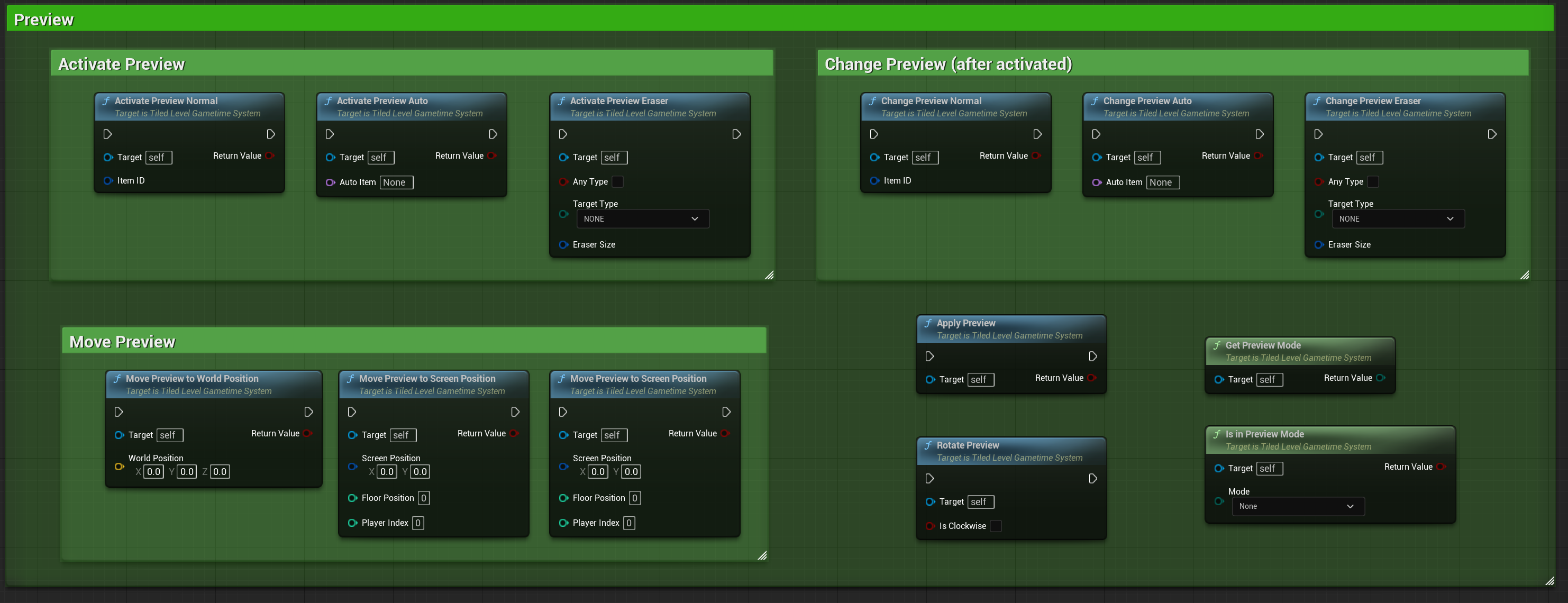The width and height of the screenshot is (1568, 603).
Task: Click Apply Preview exec output pin
Action: [x=1092, y=356]
